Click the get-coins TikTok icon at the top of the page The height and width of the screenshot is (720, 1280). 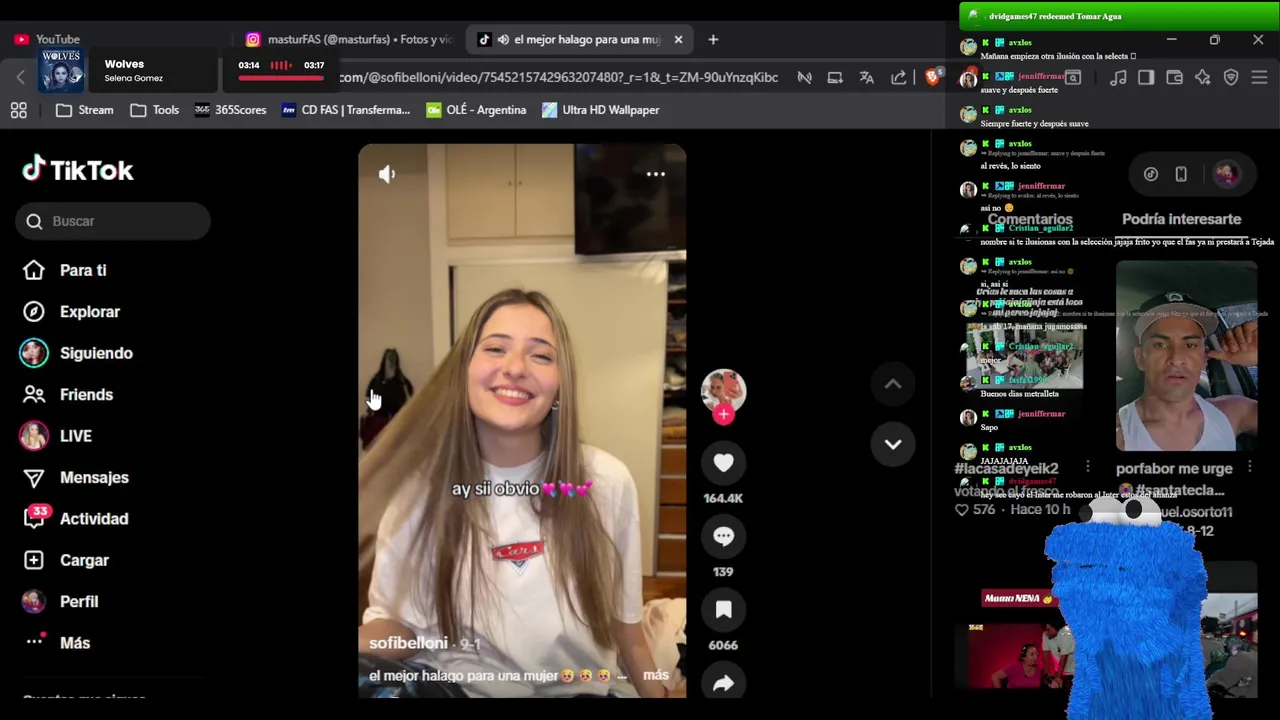pyautogui.click(x=1151, y=174)
